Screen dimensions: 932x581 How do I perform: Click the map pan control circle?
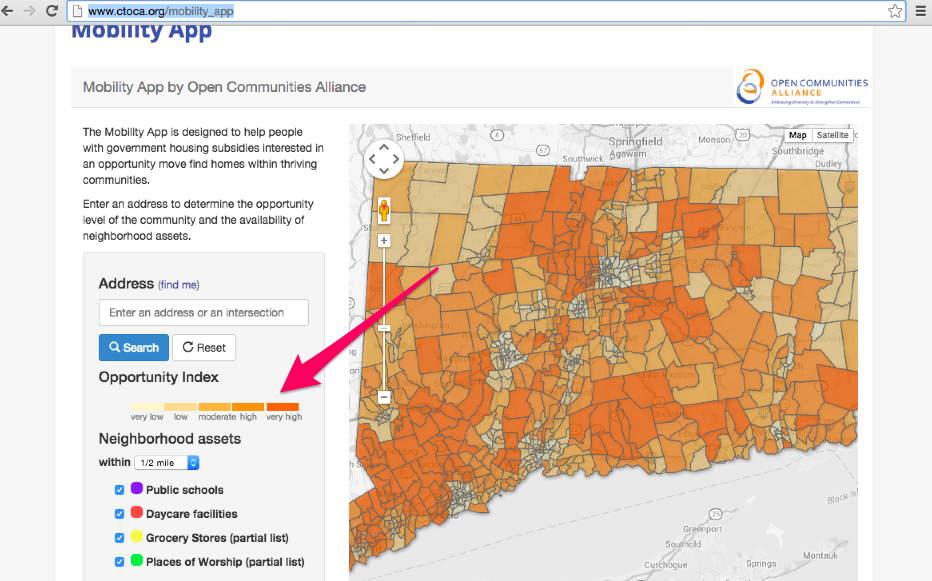click(x=384, y=159)
